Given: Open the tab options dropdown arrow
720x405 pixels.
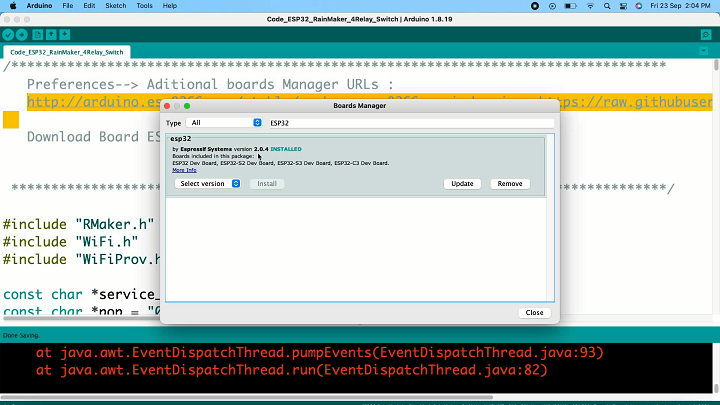Looking at the screenshot, I should coord(703,51).
